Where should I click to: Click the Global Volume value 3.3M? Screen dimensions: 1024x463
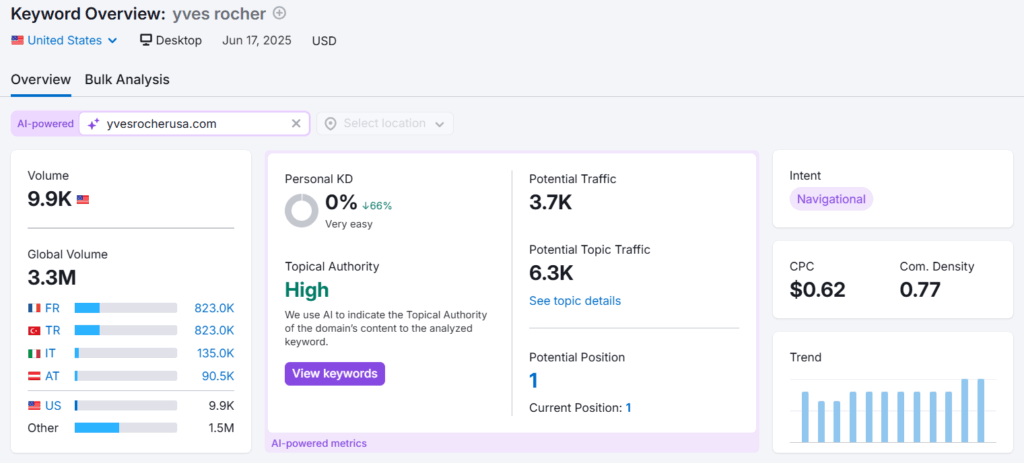52,278
